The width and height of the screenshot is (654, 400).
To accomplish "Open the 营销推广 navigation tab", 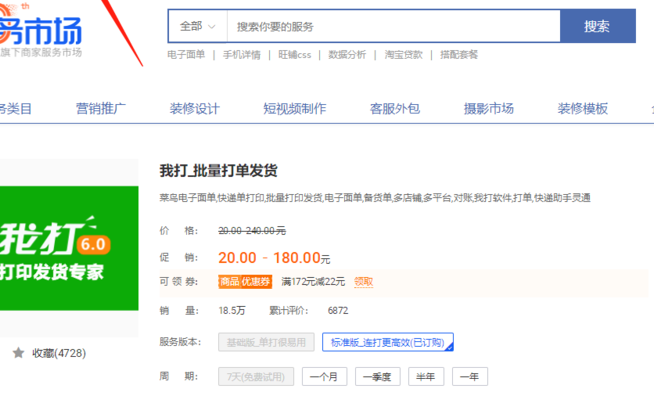I will 101,108.
